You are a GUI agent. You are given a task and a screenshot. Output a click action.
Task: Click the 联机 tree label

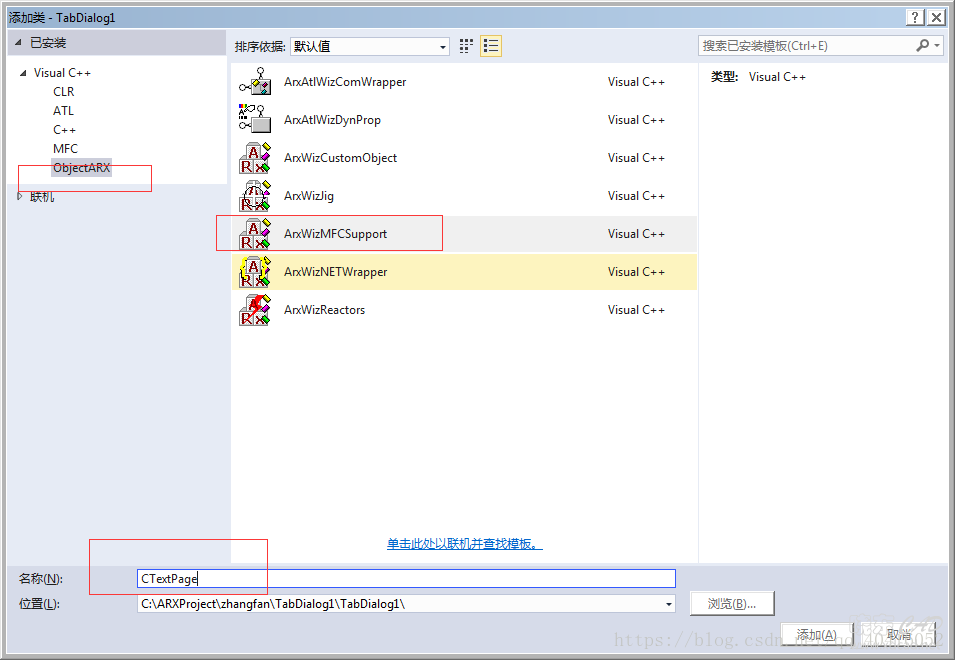click(42, 197)
